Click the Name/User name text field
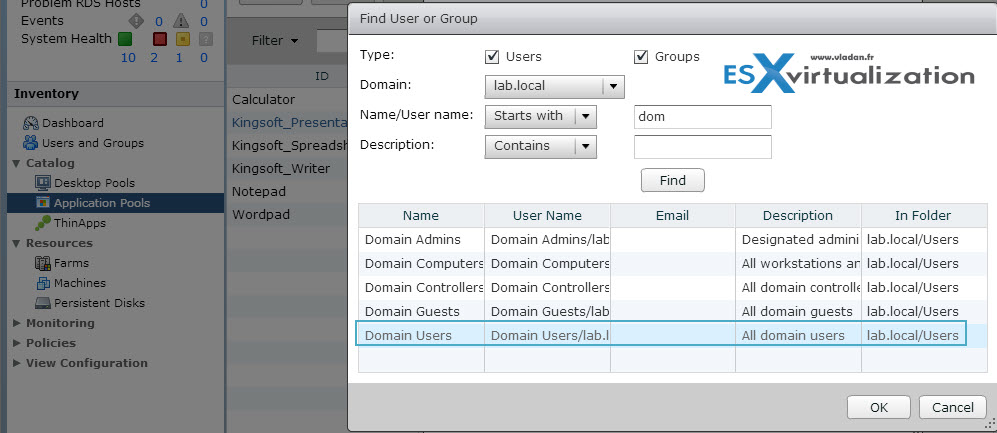The height and width of the screenshot is (433, 997). coord(703,117)
